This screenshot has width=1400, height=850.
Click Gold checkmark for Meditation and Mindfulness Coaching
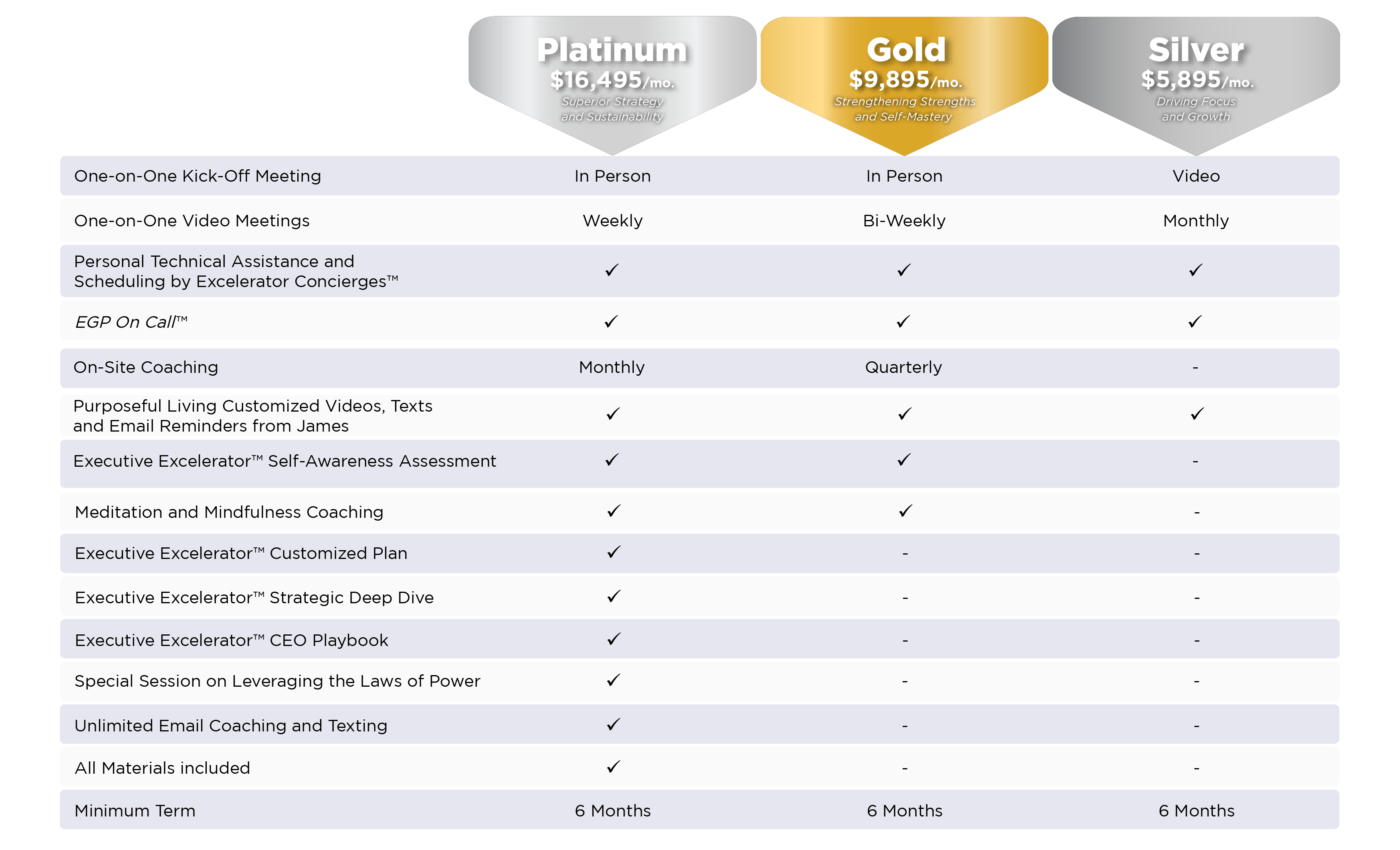(906, 511)
